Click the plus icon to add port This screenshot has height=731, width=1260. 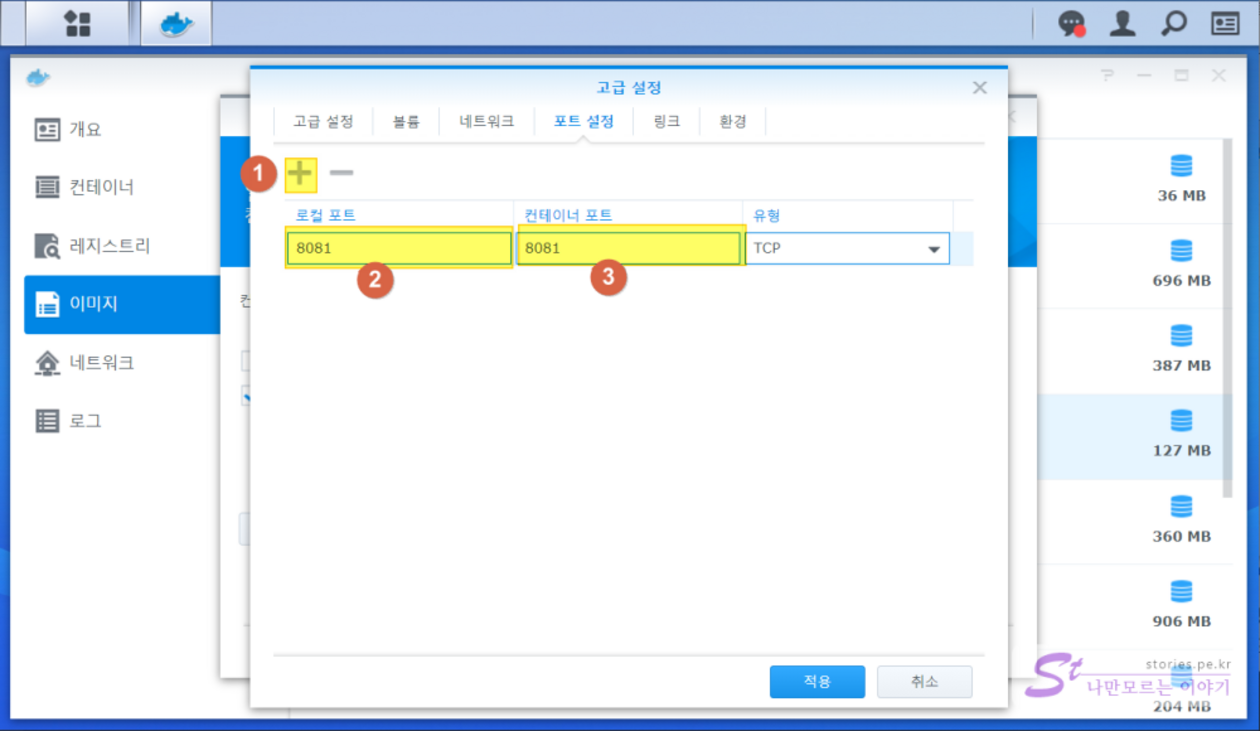click(300, 174)
